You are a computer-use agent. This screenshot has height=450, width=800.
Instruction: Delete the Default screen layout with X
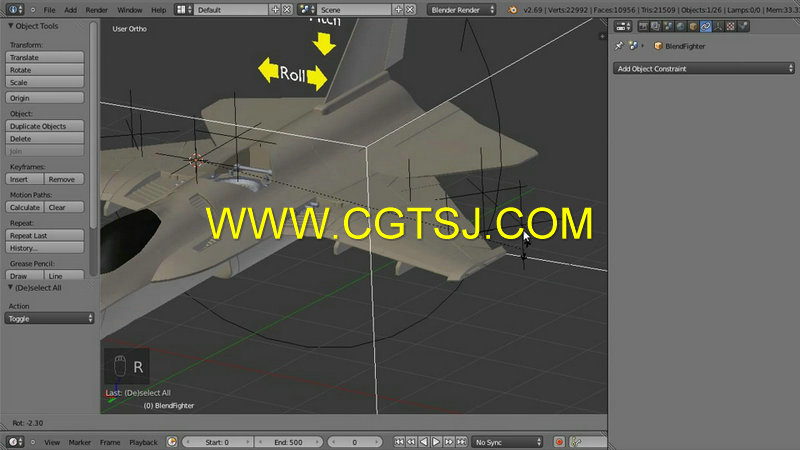[287, 10]
